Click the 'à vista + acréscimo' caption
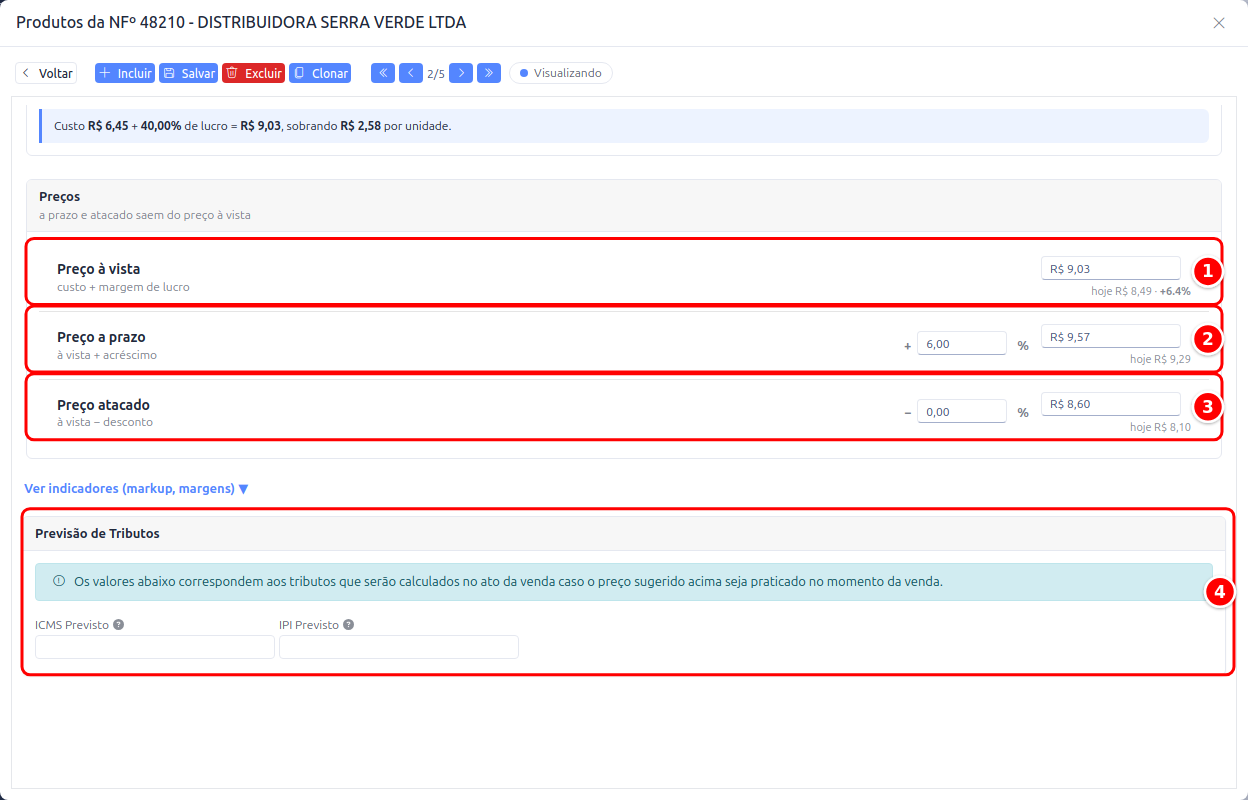The image size is (1248, 800). coord(107,355)
